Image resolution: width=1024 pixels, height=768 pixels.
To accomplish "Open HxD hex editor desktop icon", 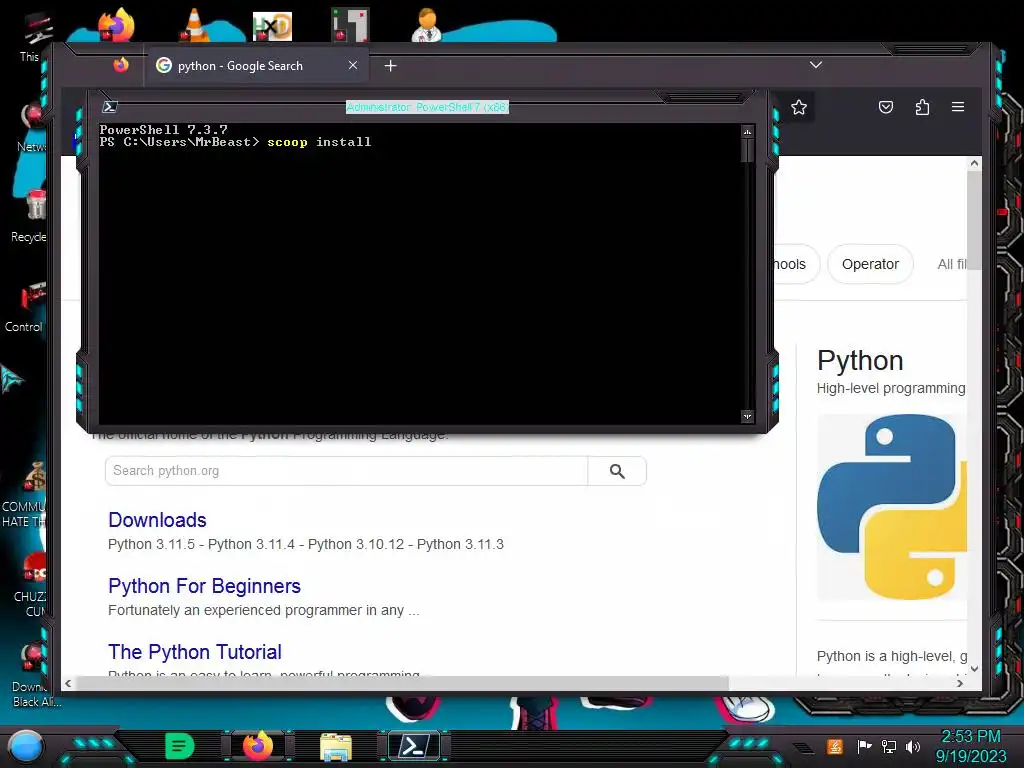I will pyautogui.click(x=272, y=27).
